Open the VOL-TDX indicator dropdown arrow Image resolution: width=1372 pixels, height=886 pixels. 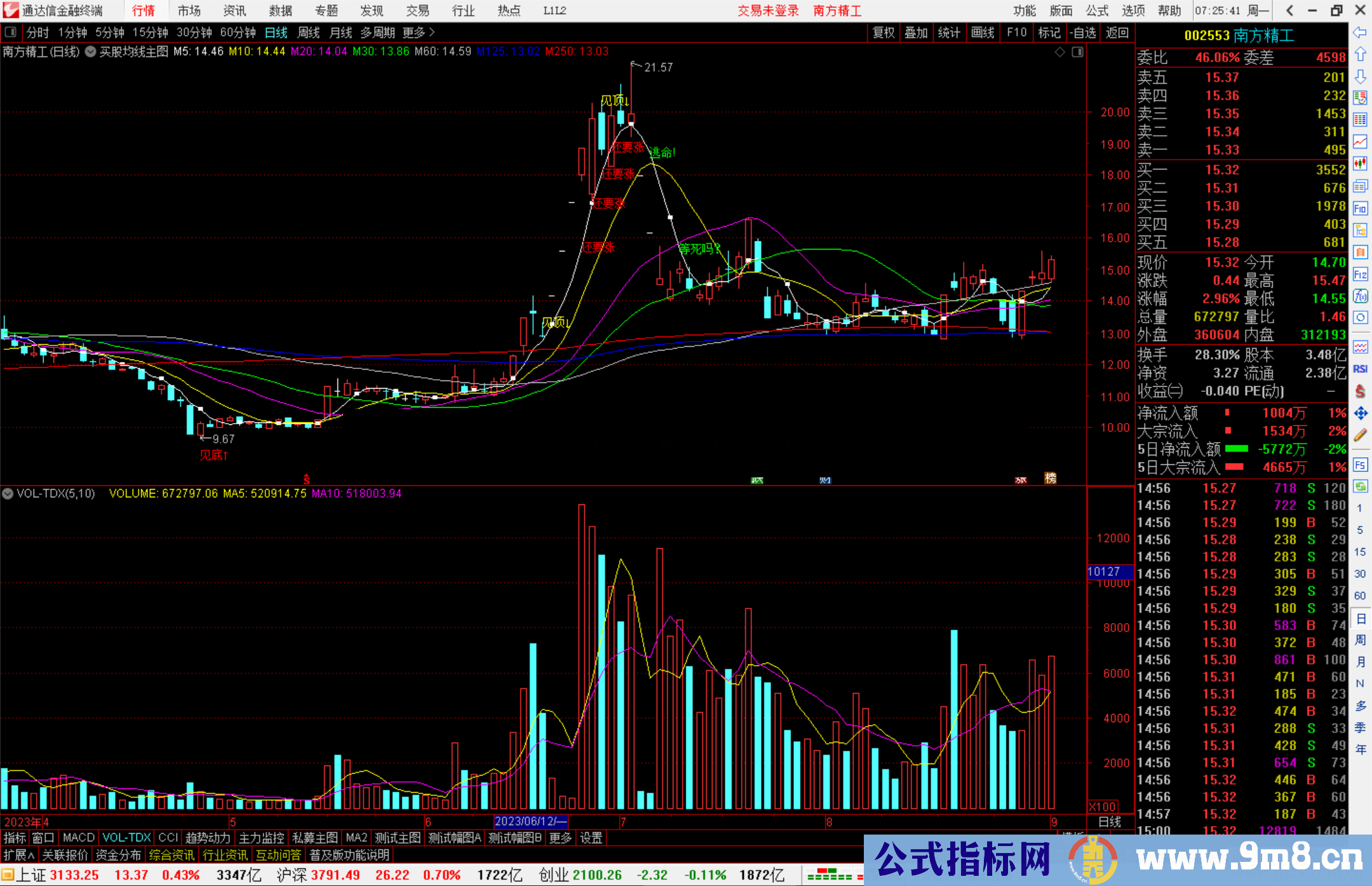click(8, 493)
